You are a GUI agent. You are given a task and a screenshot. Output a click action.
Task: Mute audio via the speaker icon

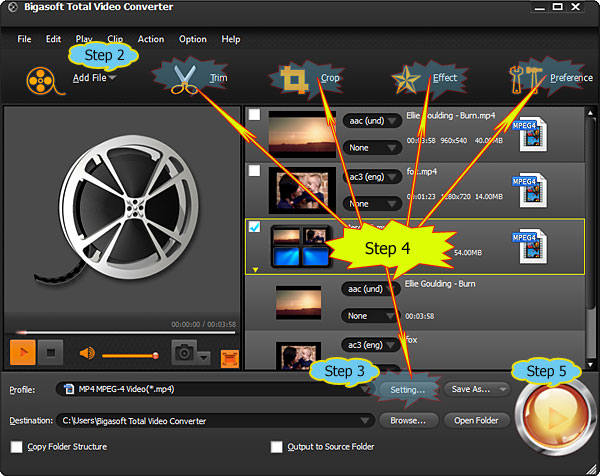click(87, 353)
